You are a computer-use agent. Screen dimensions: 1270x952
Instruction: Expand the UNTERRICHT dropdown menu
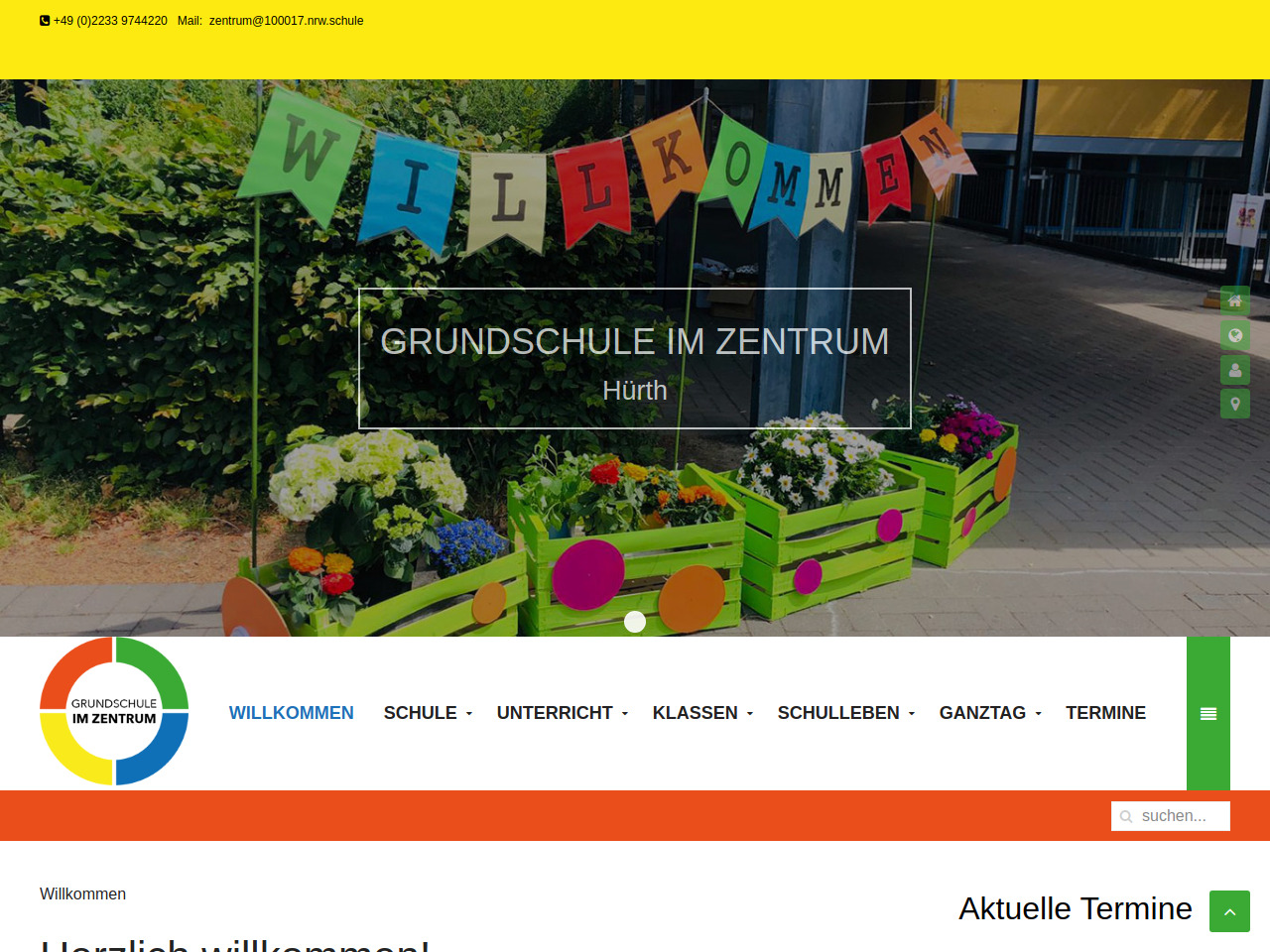[563, 713]
